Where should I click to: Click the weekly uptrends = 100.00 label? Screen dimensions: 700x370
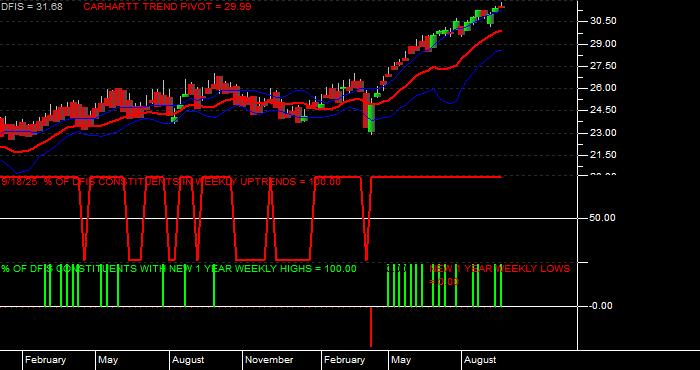click(171, 182)
